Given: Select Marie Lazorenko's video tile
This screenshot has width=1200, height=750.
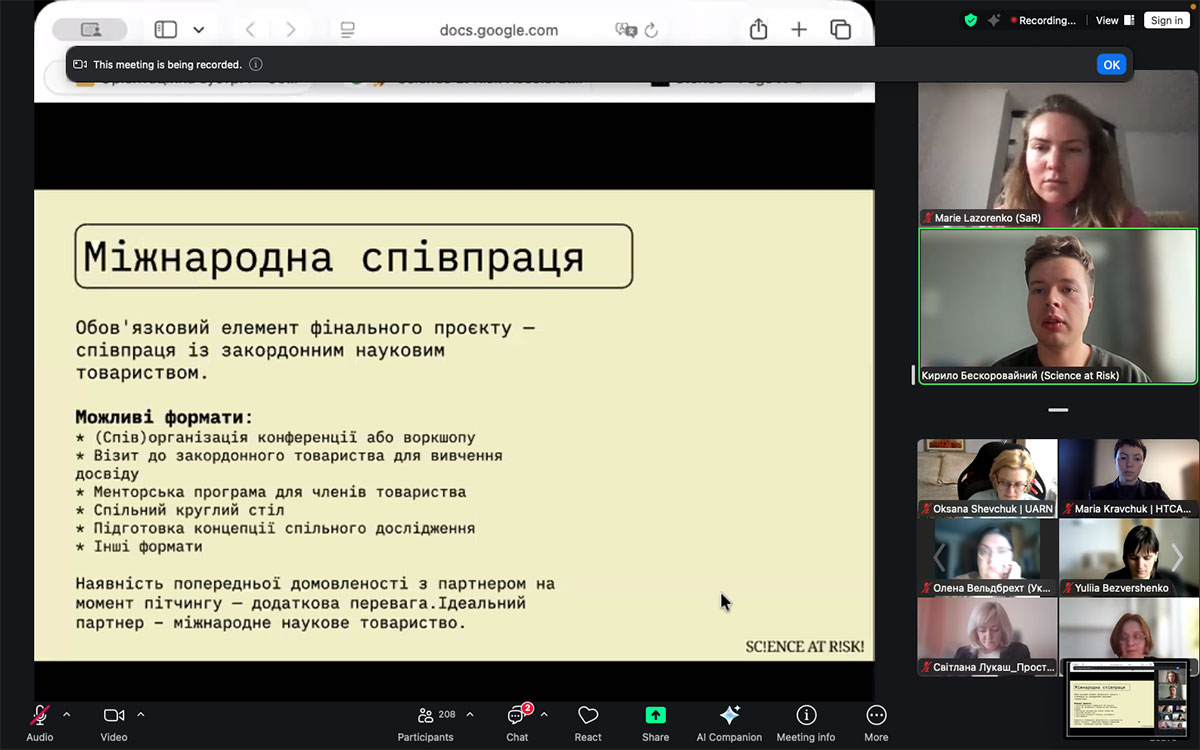Looking at the screenshot, I should tap(1058, 155).
